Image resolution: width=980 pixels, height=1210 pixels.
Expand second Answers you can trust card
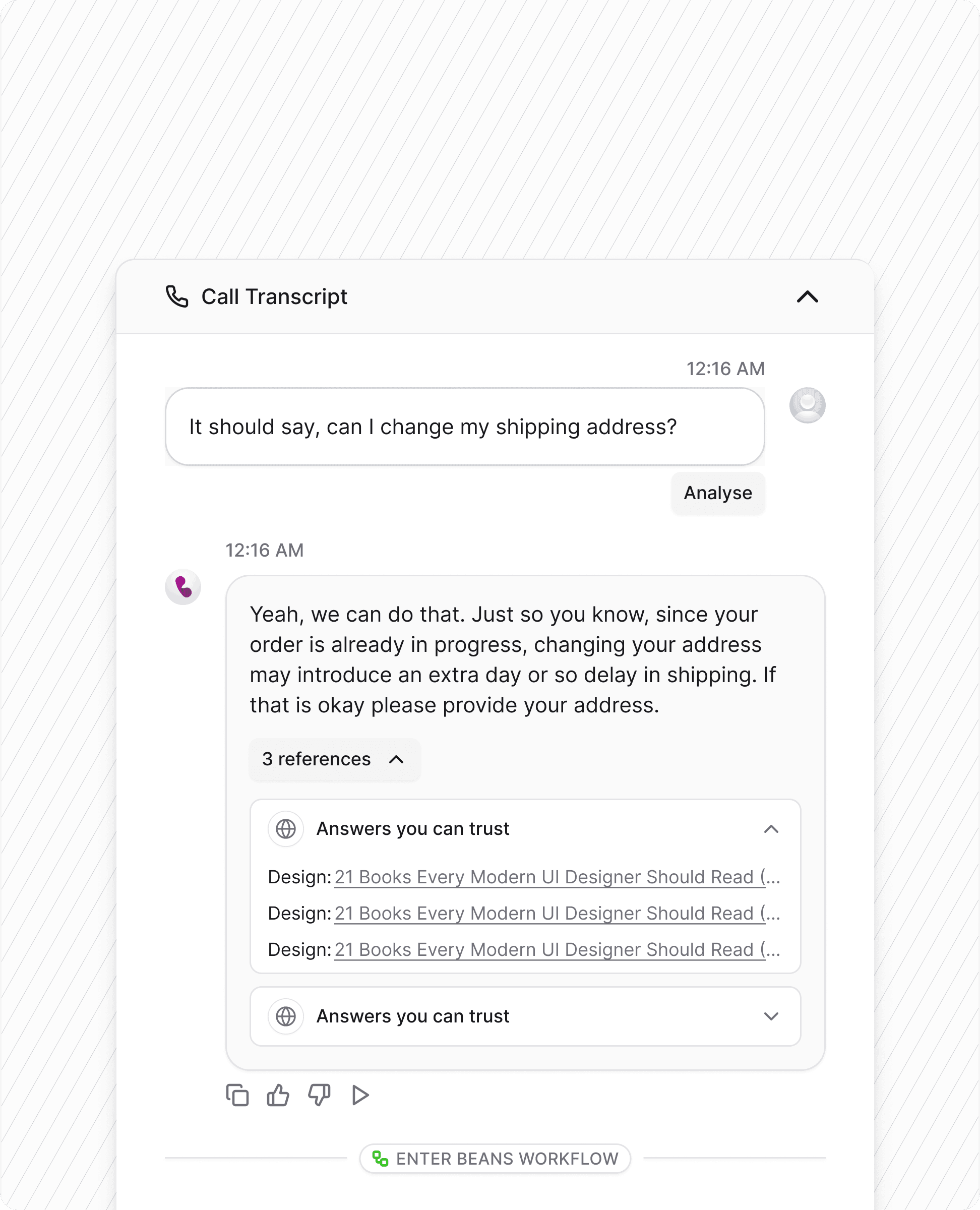tap(771, 1016)
